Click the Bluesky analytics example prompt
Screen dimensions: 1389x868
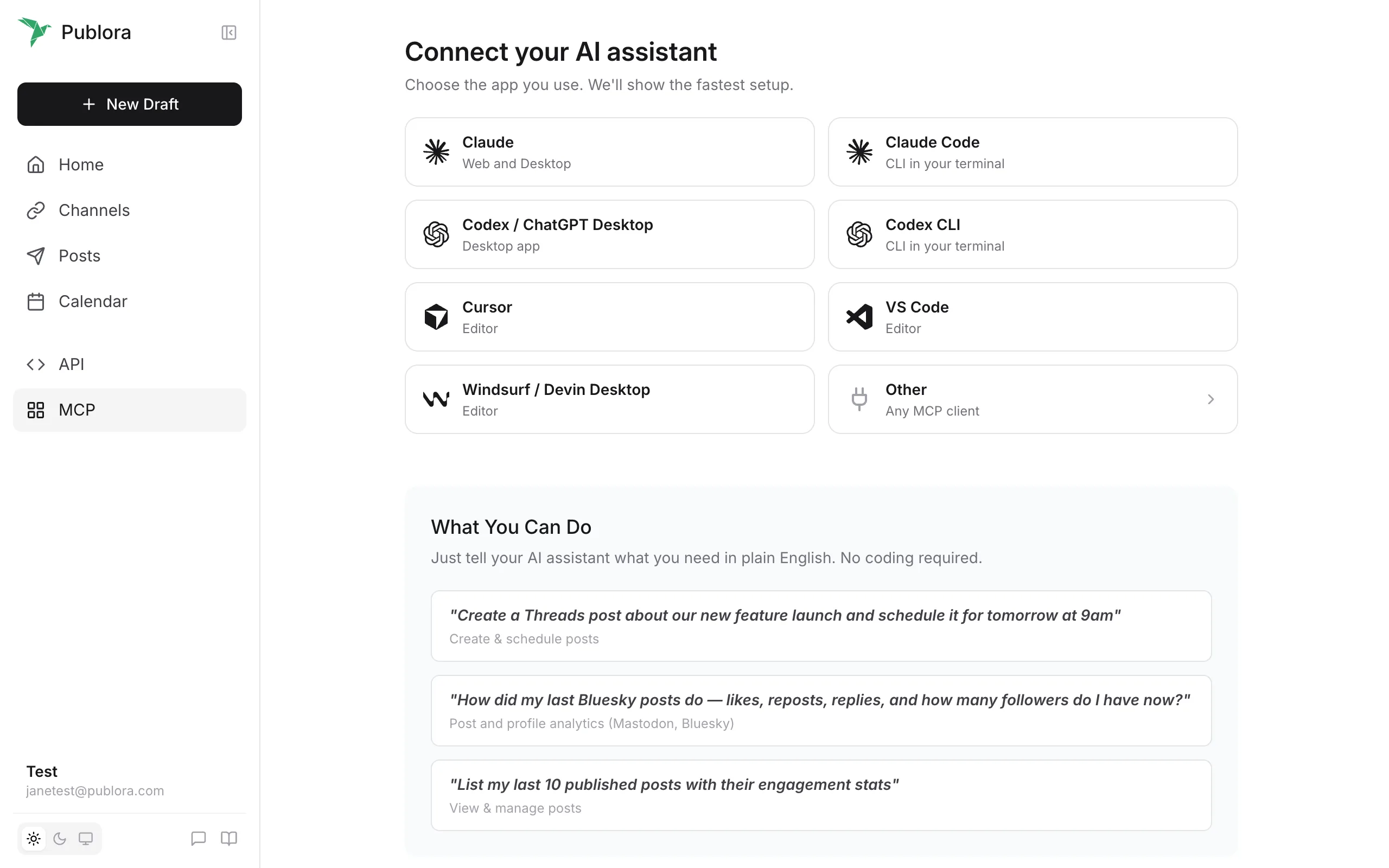(821, 711)
